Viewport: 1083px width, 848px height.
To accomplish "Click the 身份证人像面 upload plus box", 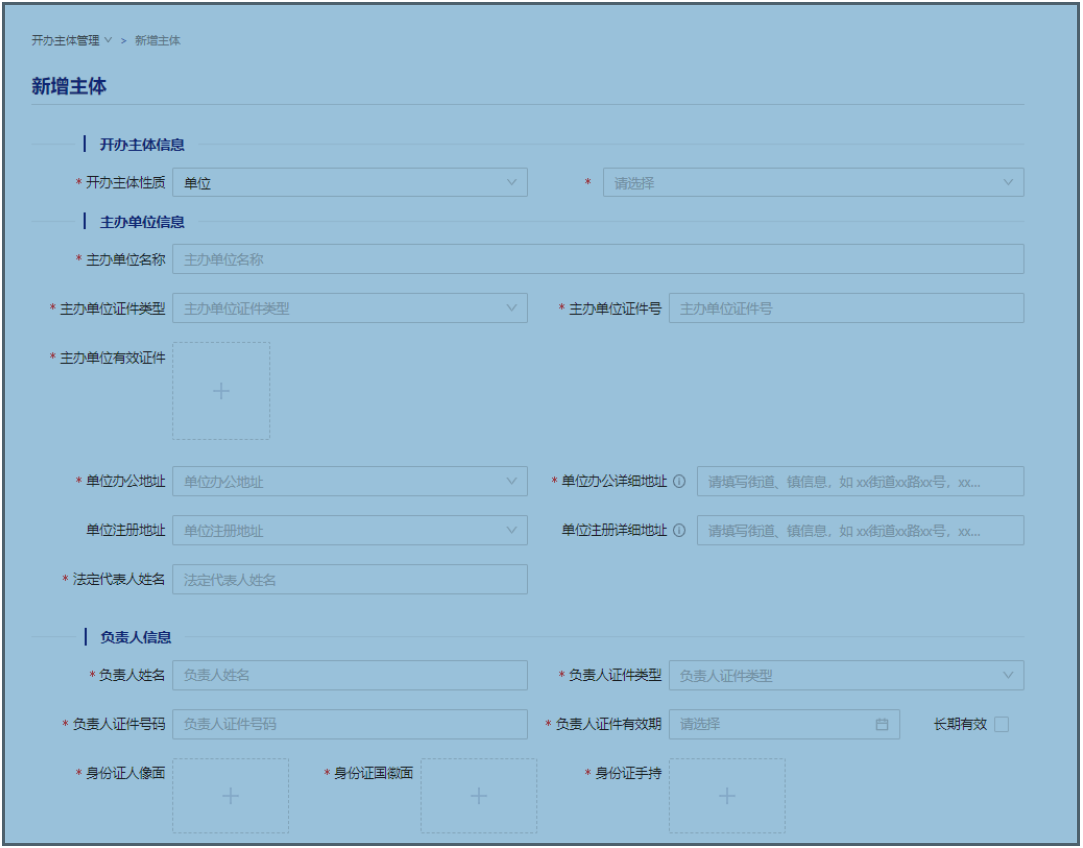I will [x=230, y=796].
